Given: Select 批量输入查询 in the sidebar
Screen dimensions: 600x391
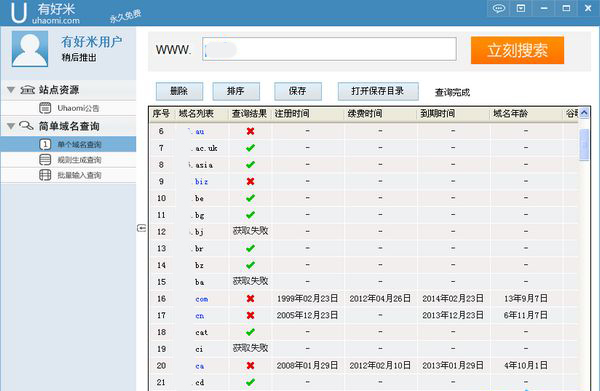Looking at the screenshot, I should pyautogui.click(x=68, y=175).
